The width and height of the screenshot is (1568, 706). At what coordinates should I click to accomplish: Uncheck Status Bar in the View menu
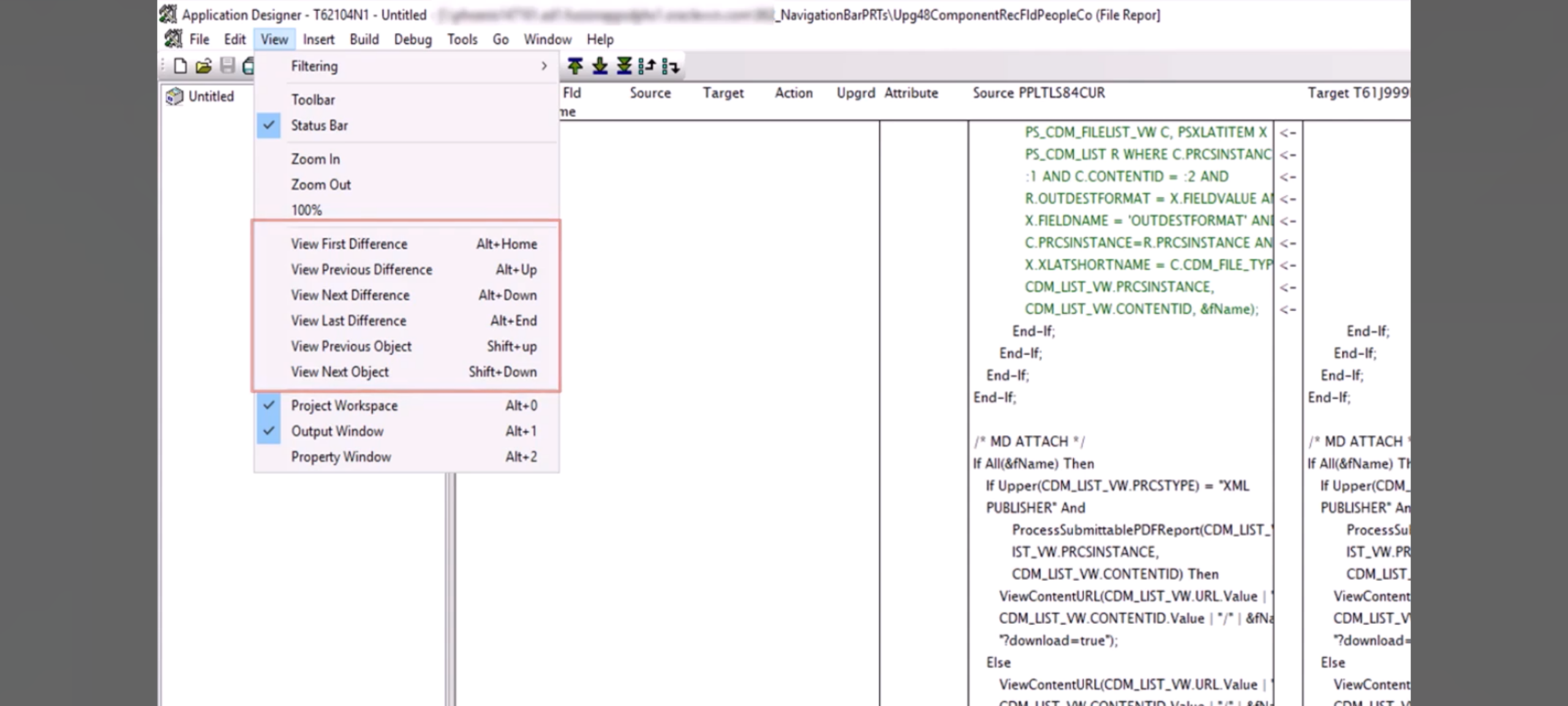(319, 125)
